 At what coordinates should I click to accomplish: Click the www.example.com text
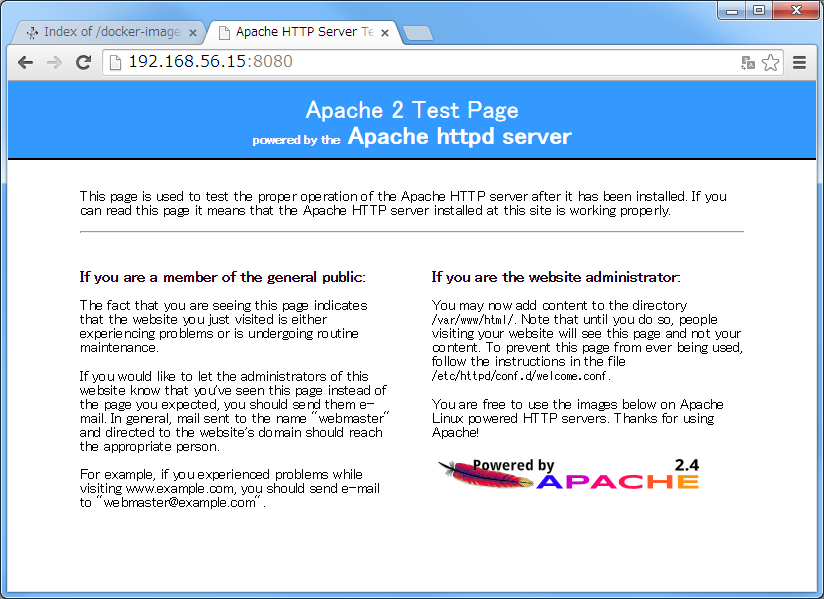(180, 489)
